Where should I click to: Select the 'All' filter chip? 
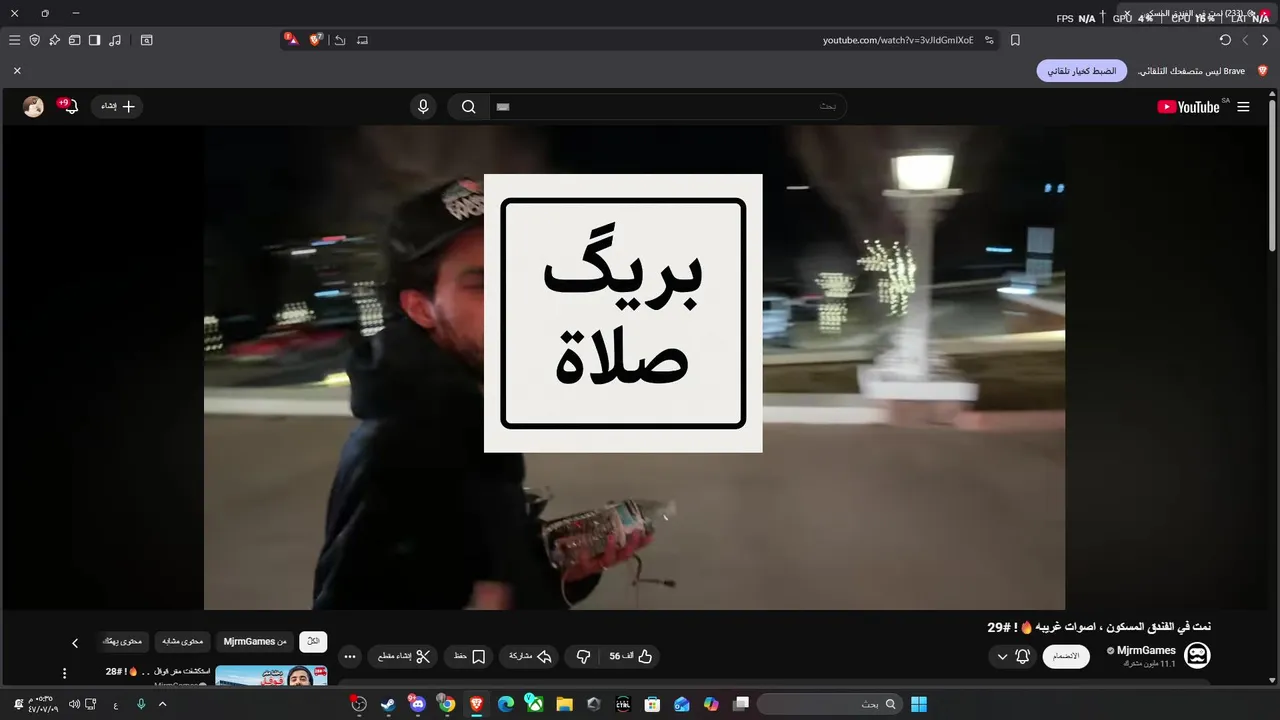click(x=313, y=642)
